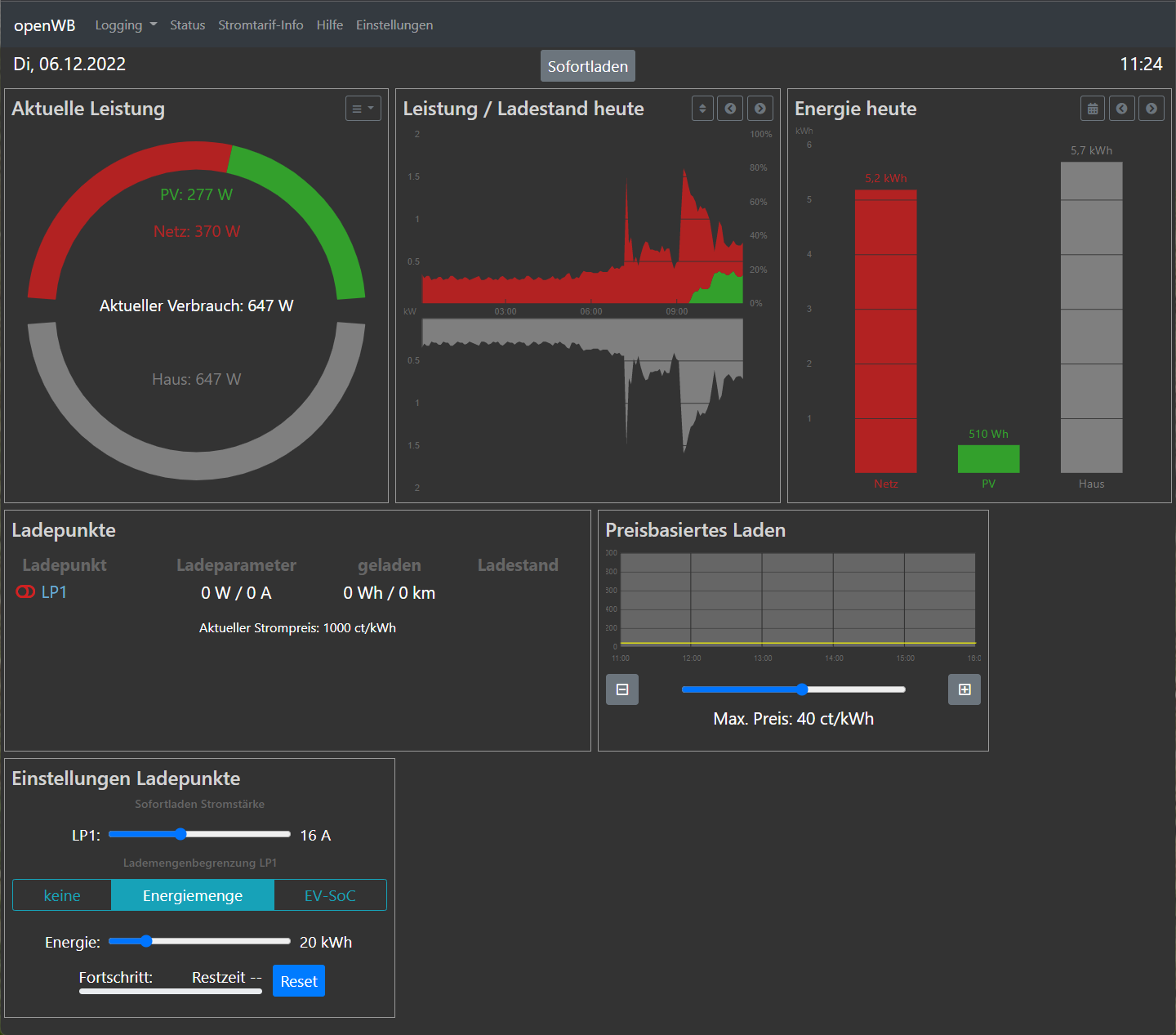Select 'keine' charge limit option
1176x1035 pixels.
pos(62,895)
